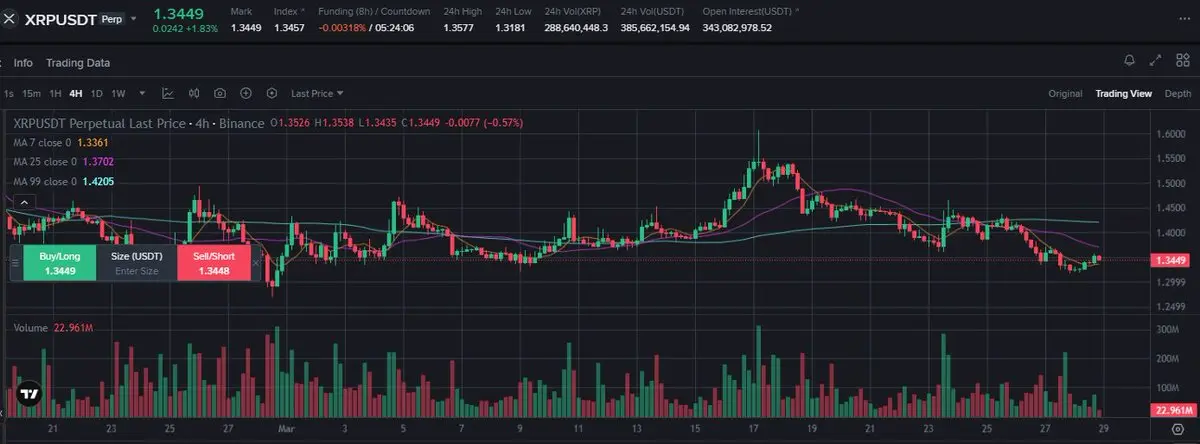This screenshot has width=1200, height=444.
Task: Select the 1s time interval
Action: tap(9, 94)
